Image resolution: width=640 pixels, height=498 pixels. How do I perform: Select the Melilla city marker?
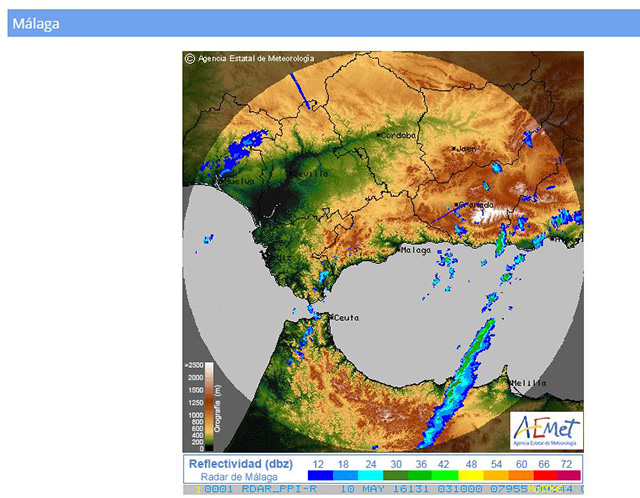point(510,382)
